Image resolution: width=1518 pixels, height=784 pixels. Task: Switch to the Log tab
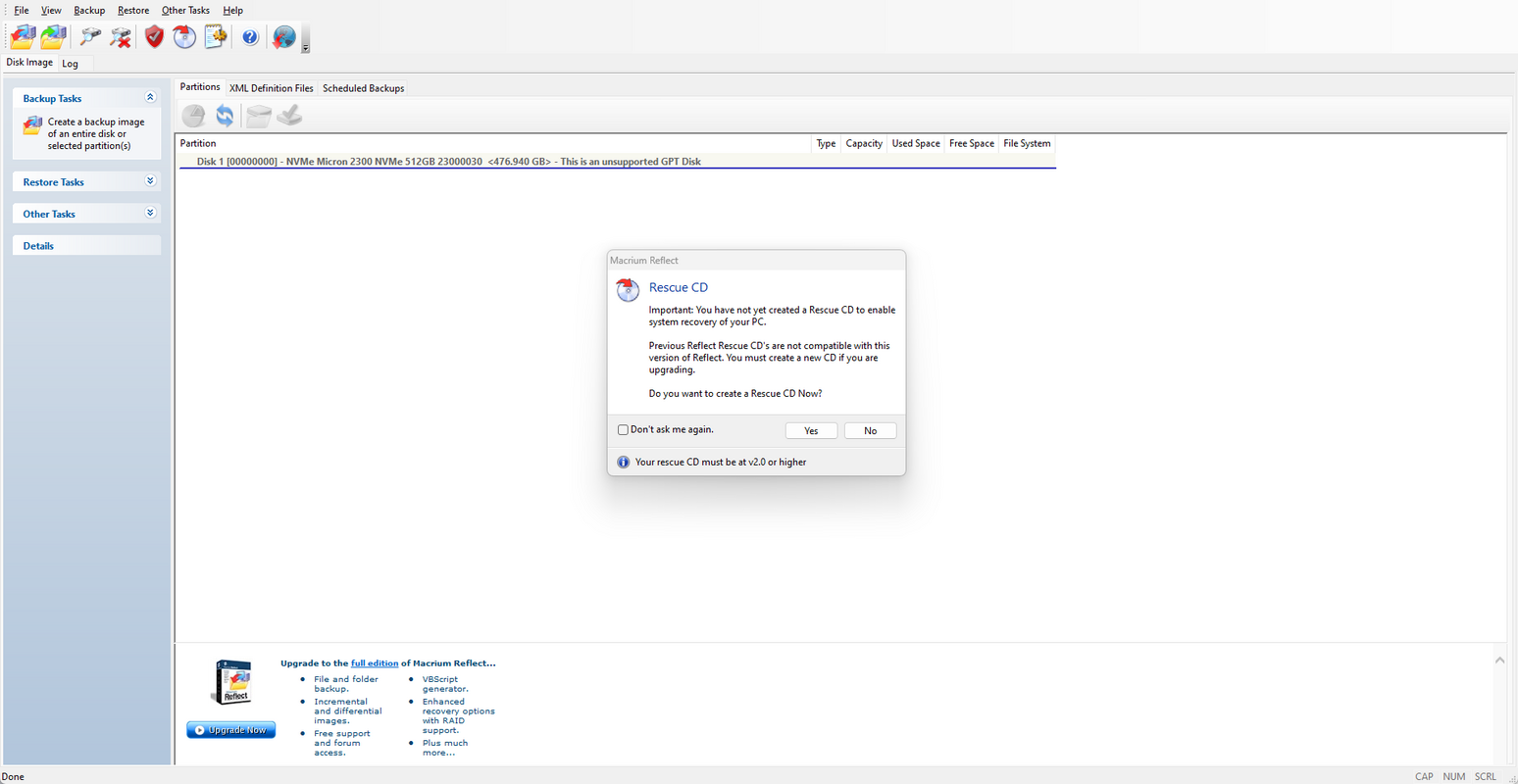point(70,64)
